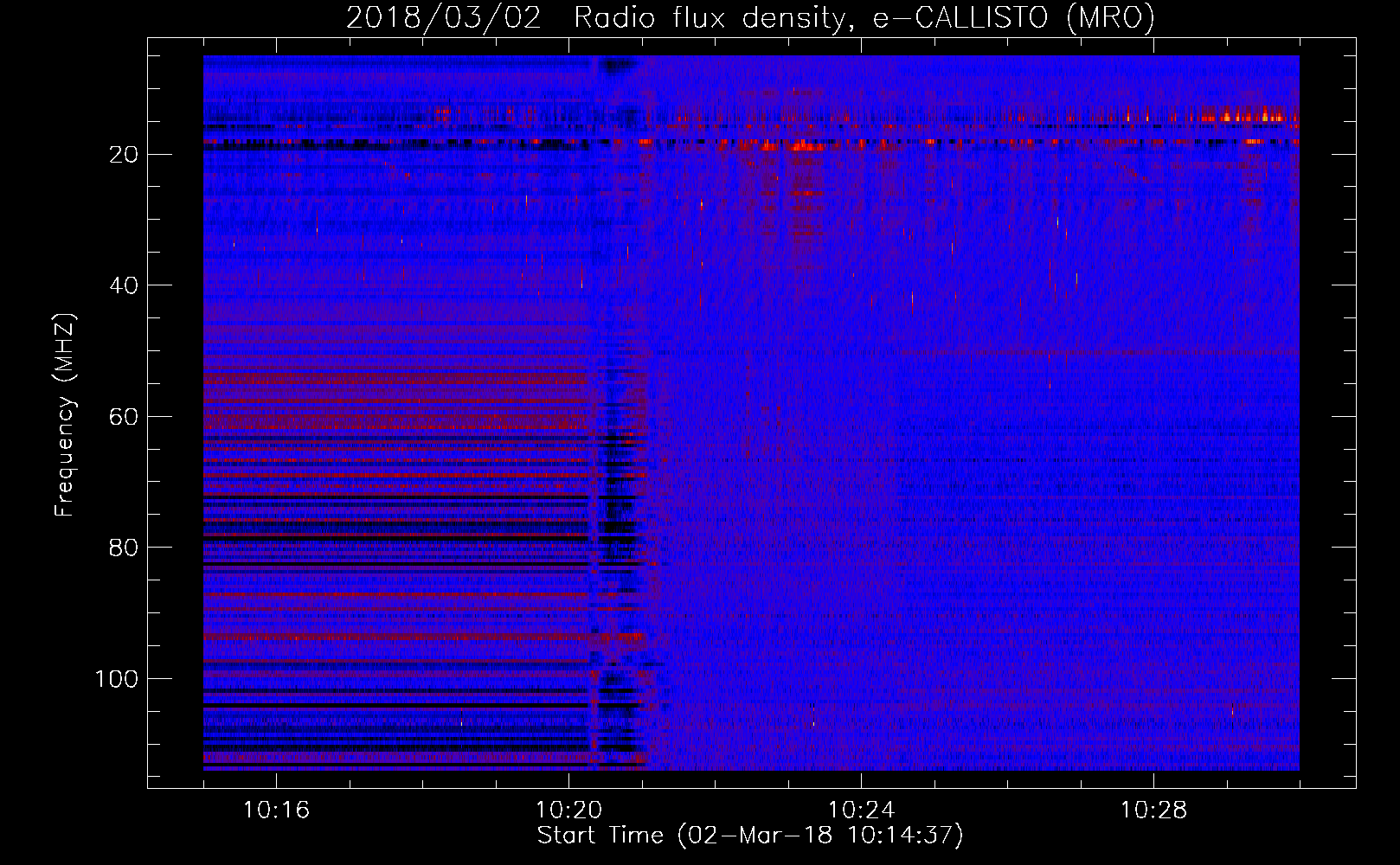Image resolution: width=1400 pixels, height=865 pixels.
Task: Click the '20' frequency tick label
Action: click(x=124, y=155)
